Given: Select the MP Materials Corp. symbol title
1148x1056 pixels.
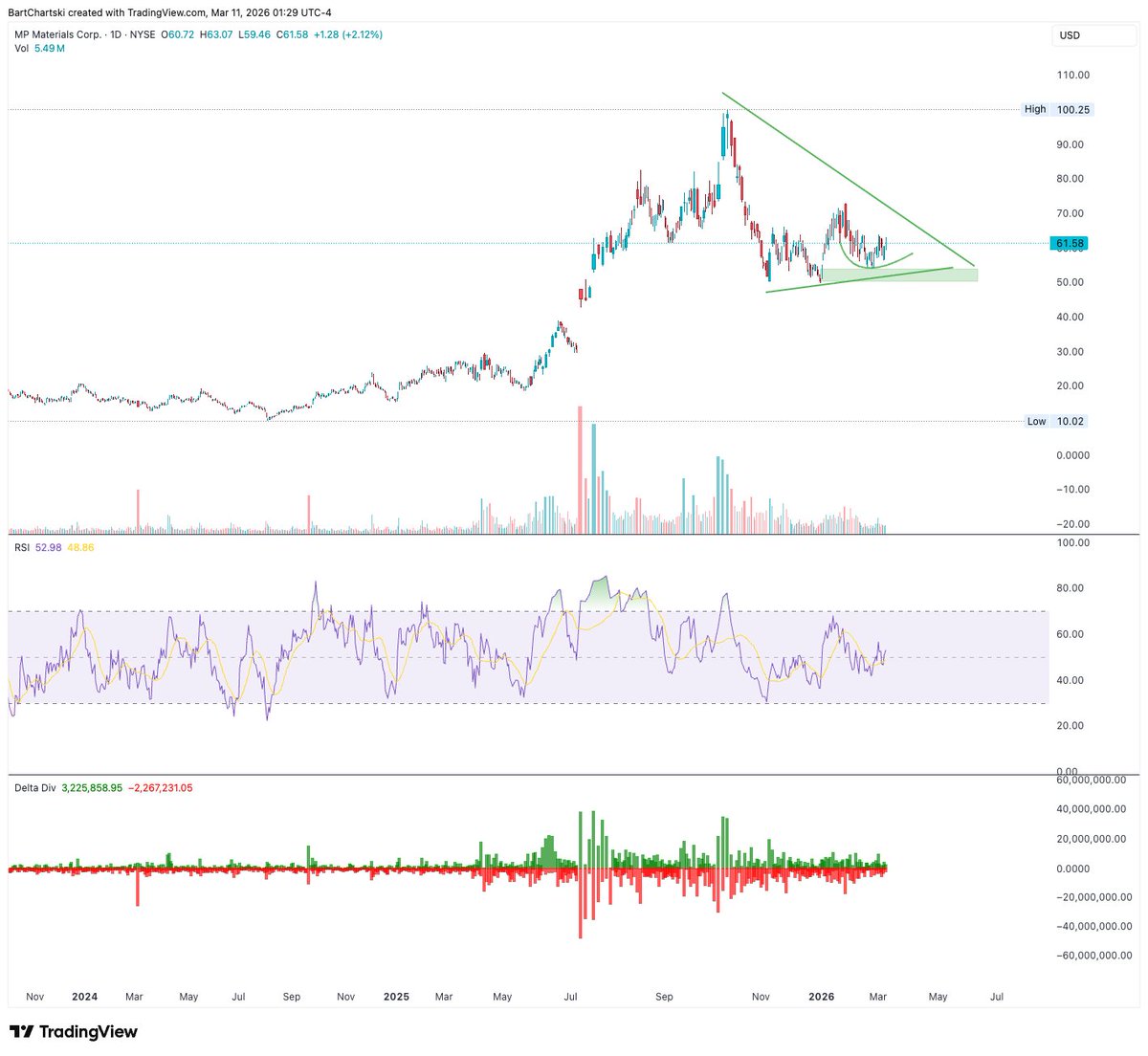Looking at the screenshot, I should coord(58,34).
